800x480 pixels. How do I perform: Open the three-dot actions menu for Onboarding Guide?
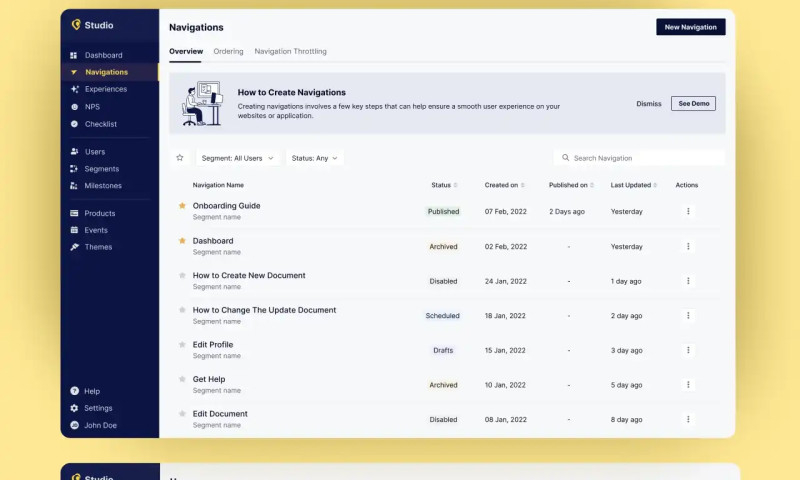pos(688,211)
